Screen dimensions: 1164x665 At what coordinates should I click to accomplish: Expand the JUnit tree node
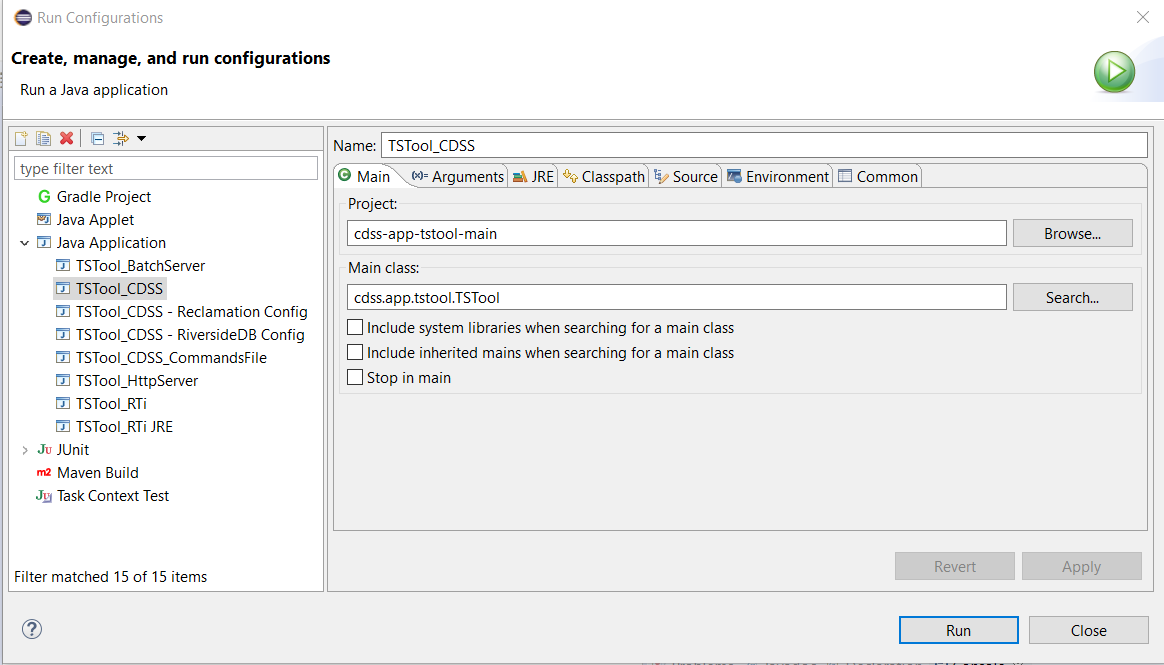(x=24, y=450)
